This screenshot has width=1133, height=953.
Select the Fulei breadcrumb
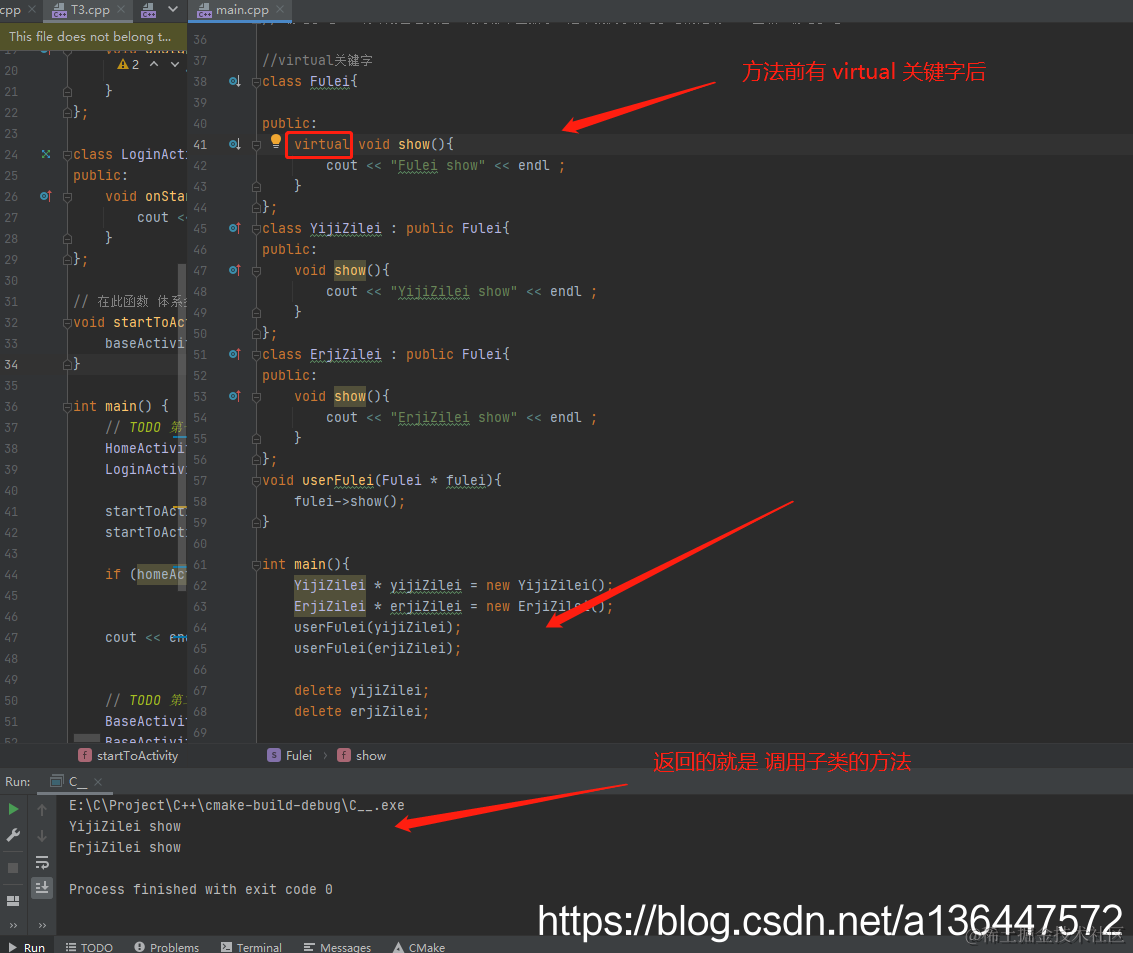pos(290,756)
